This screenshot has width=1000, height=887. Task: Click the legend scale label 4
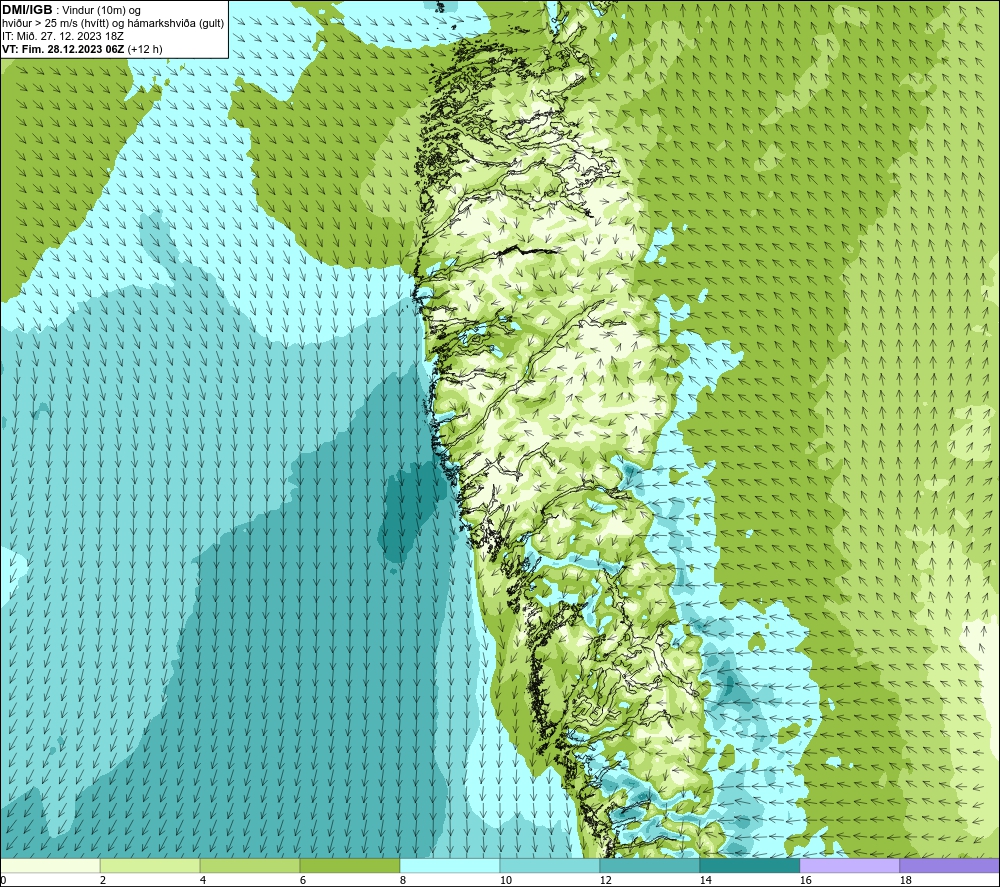(x=203, y=881)
